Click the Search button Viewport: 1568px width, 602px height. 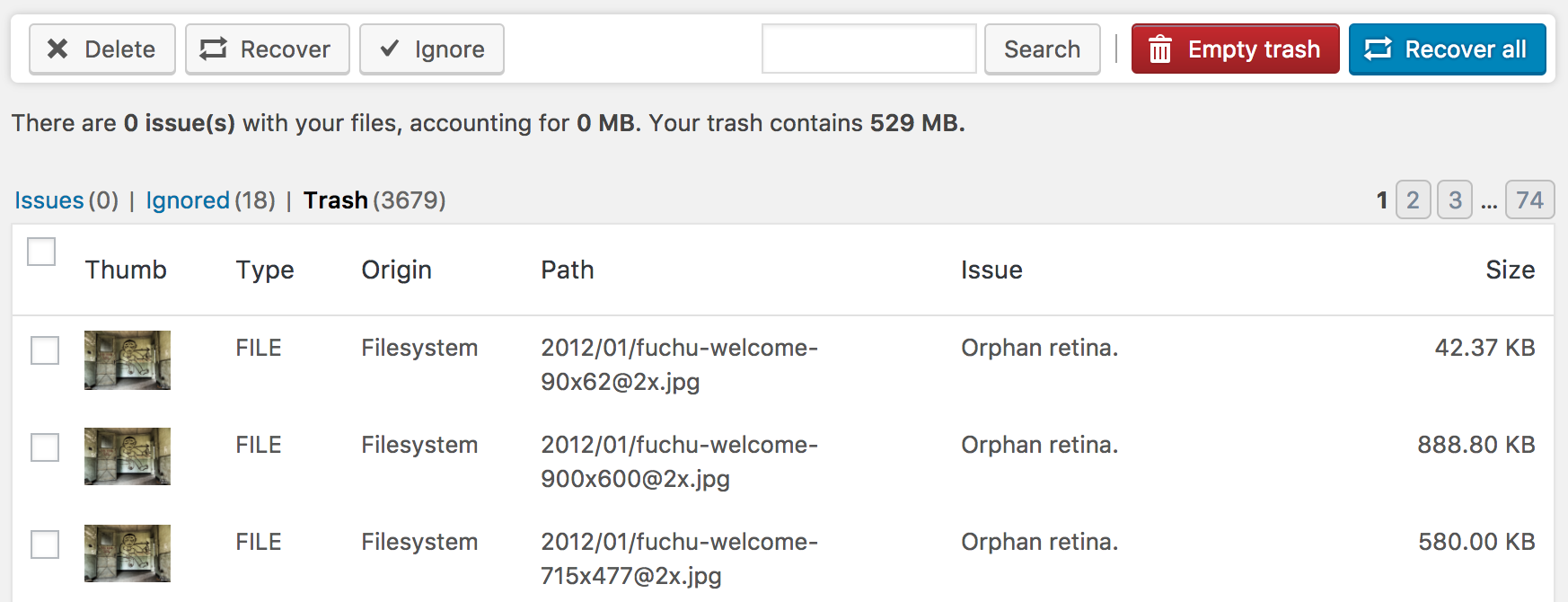(x=1042, y=49)
